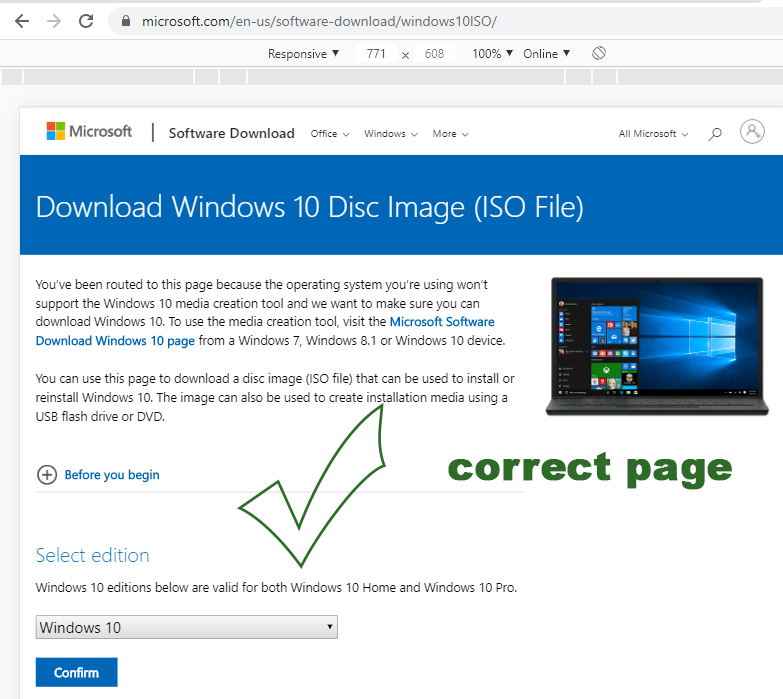Click the account sign-in avatar icon

pyautogui.click(x=752, y=132)
